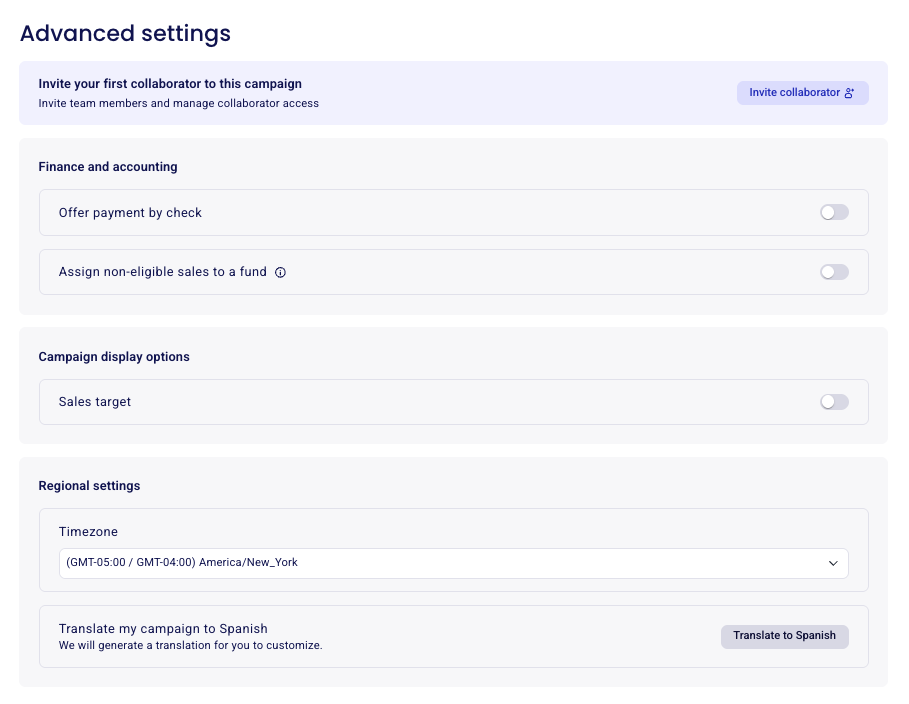909x704 pixels.
Task: Click the Offer payment by check label
Action: [x=130, y=213]
